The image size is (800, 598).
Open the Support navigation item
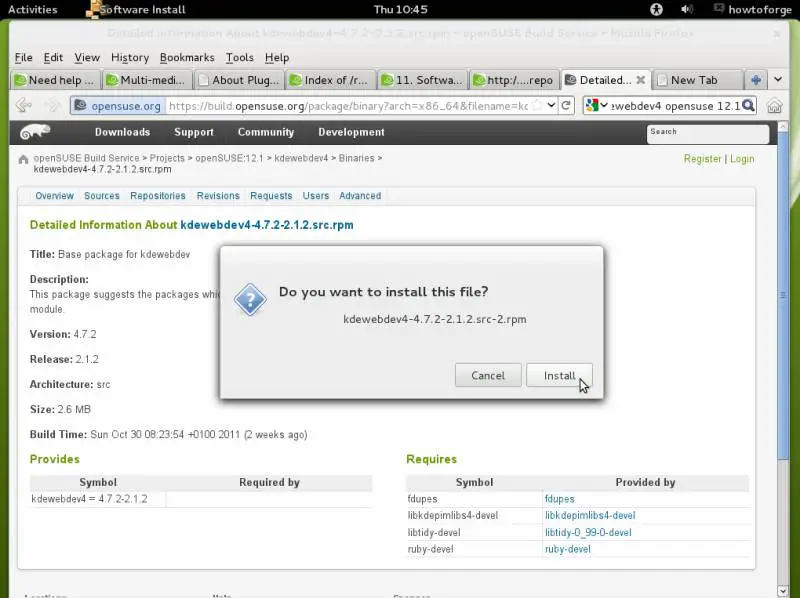pyautogui.click(x=194, y=132)
